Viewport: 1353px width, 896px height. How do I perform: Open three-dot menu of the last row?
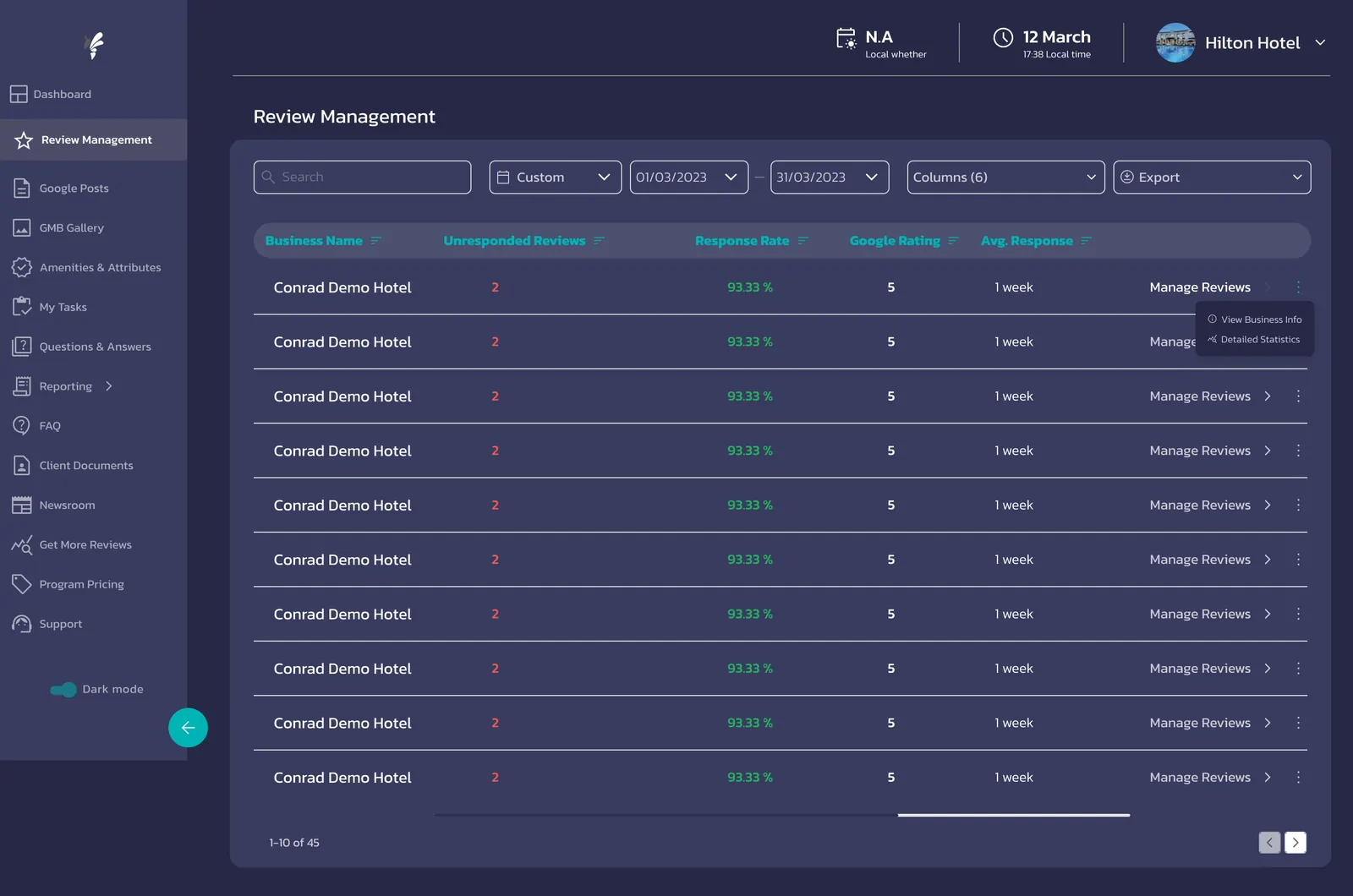[1298, 778]
